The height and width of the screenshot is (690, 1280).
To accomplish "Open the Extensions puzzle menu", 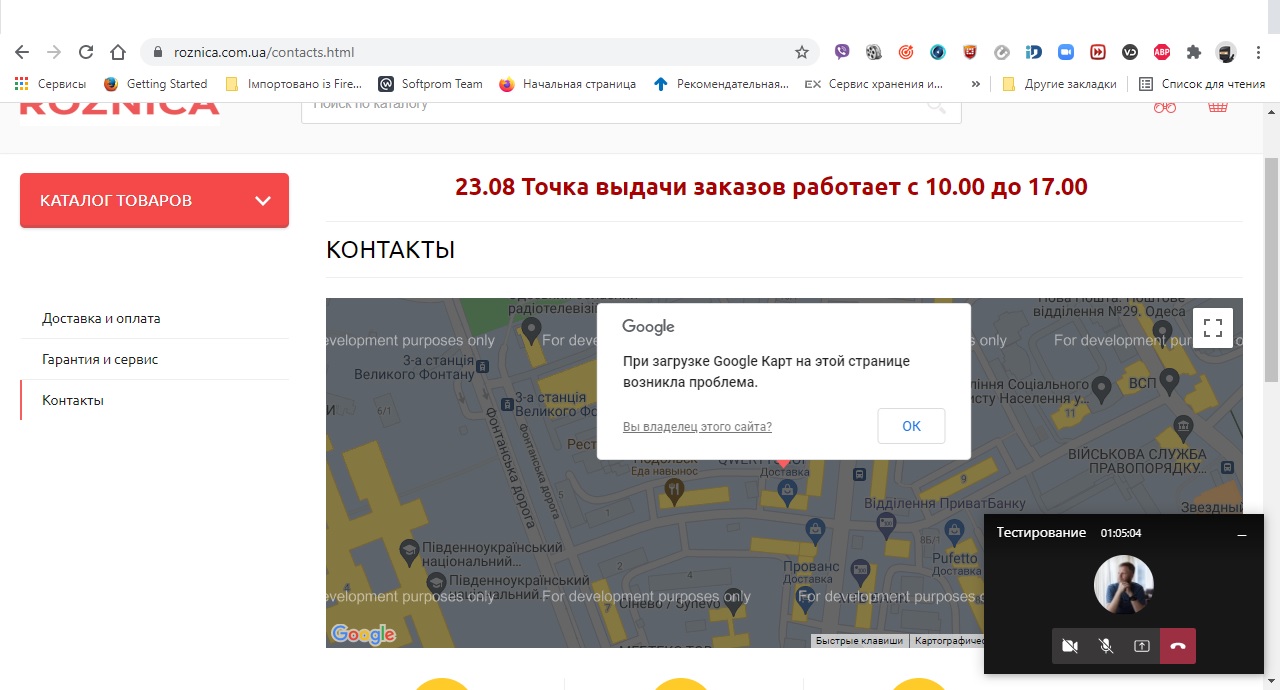I will pyautogui.click(x=1193, y=52).
